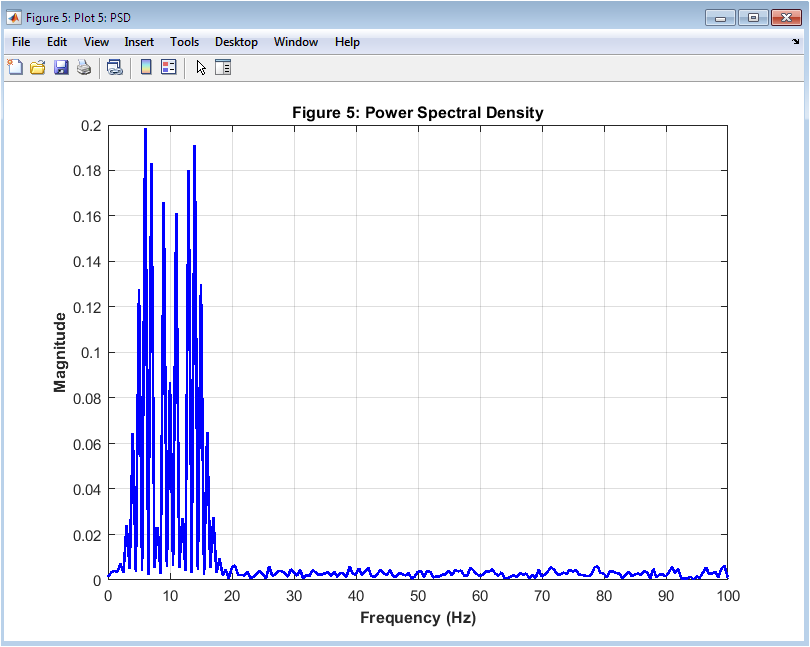Open a file using the folder icon
The width and height of the screenshot is (810, 647).
38,68
